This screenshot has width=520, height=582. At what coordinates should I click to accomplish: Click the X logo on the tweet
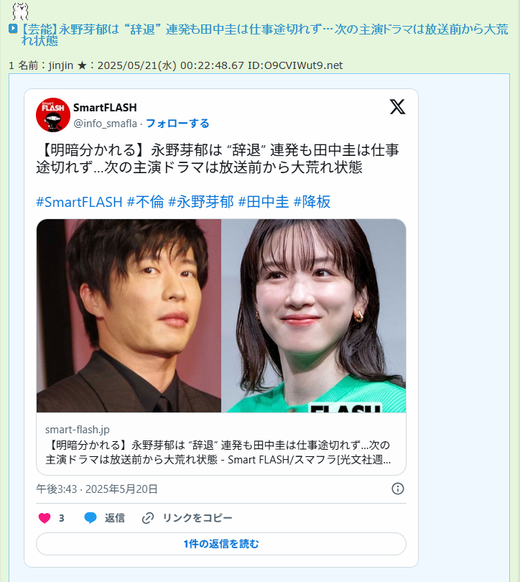(x=397, y=107)
